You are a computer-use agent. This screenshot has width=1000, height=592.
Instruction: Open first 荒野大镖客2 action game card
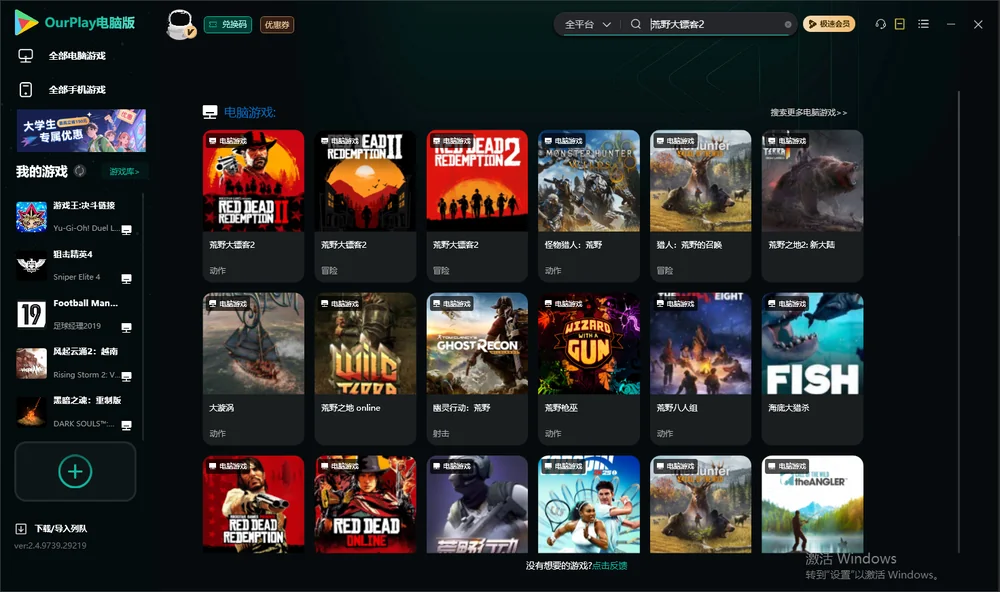coord(253,205)
